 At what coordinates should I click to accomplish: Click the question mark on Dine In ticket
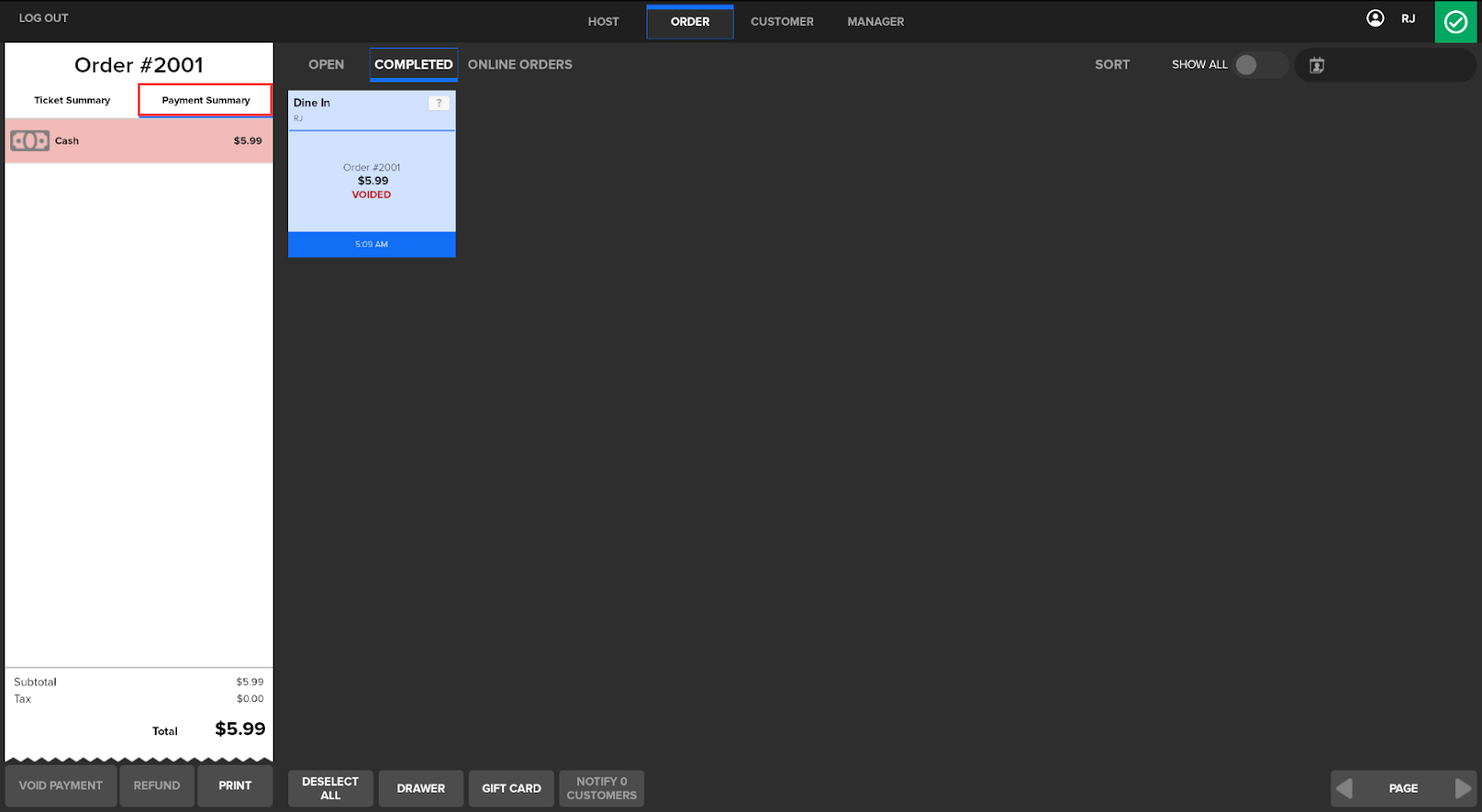click(x=439, y=103)
